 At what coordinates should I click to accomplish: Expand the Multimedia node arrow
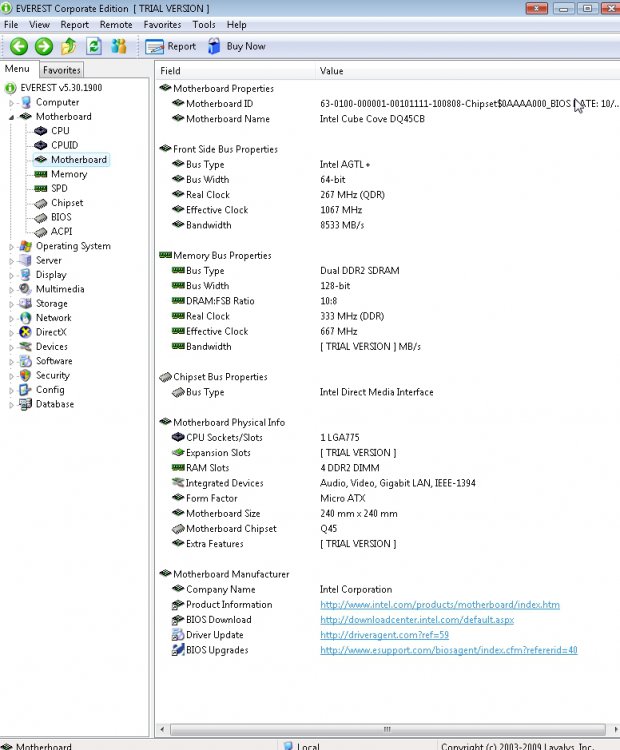tap(11, 290)
